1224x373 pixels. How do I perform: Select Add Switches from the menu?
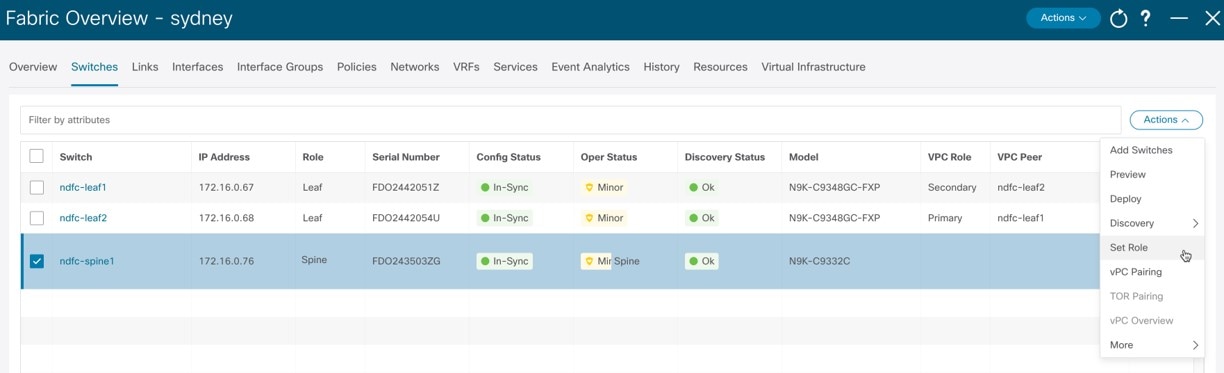point(1153,150)
